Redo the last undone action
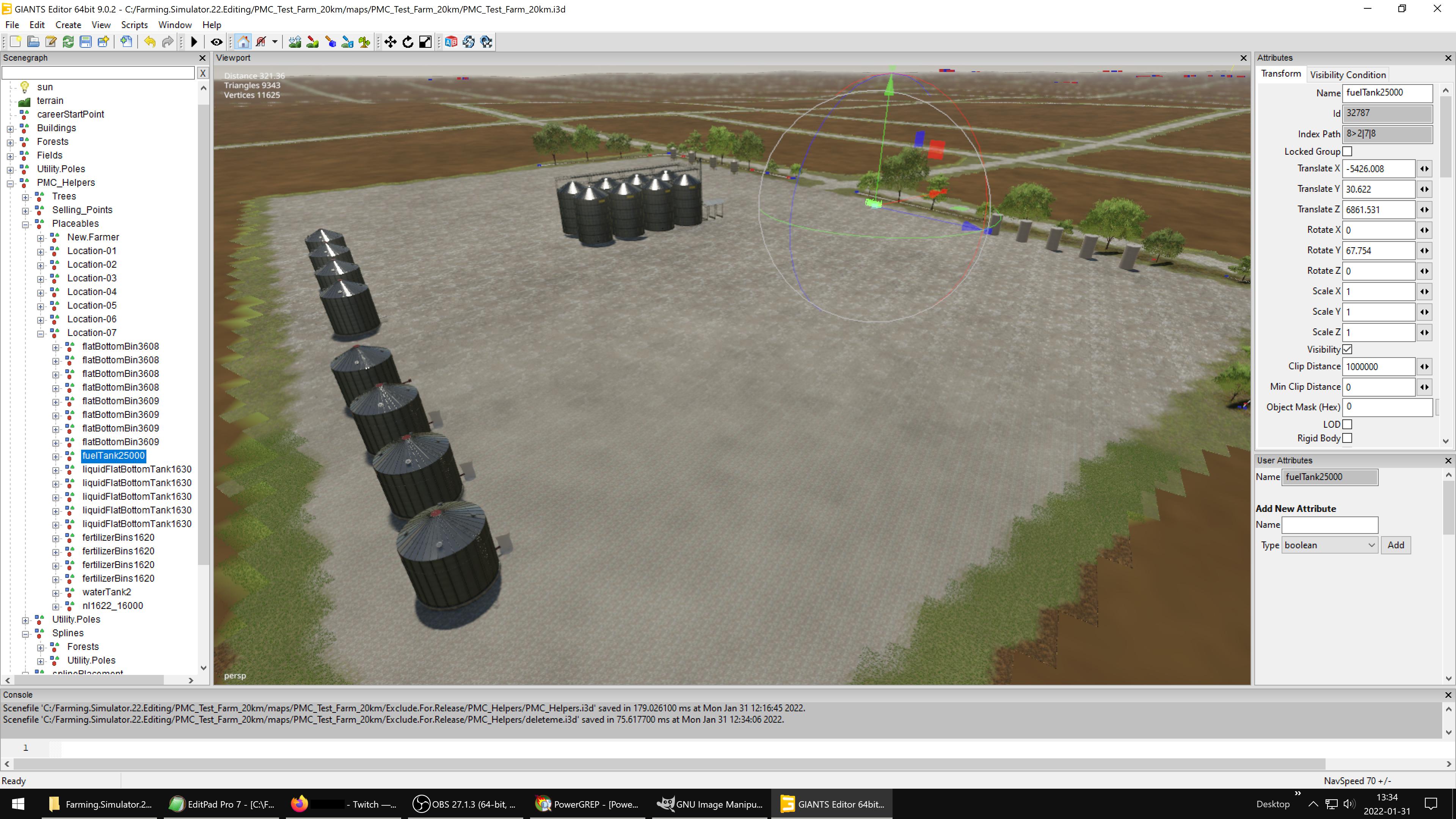 pyautogui.click(x=167, y=42)
